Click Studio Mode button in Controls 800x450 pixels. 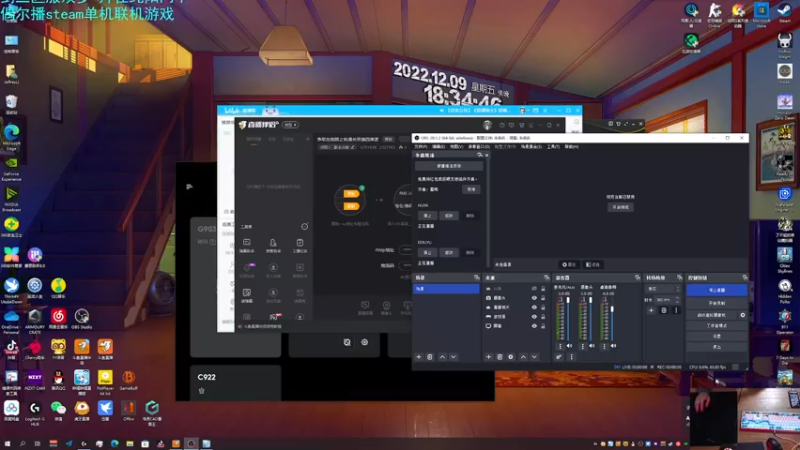716,326
